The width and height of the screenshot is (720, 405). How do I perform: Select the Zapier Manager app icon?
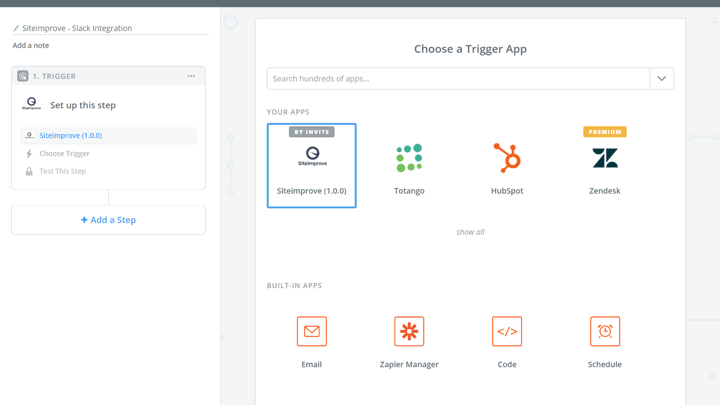[409, 332]
